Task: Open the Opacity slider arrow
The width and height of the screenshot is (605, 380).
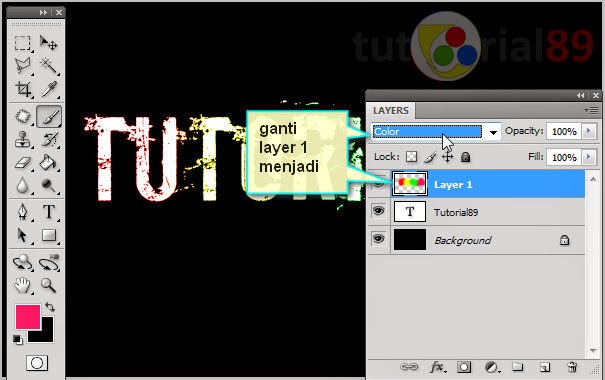Action: click(x=589, y=132)
